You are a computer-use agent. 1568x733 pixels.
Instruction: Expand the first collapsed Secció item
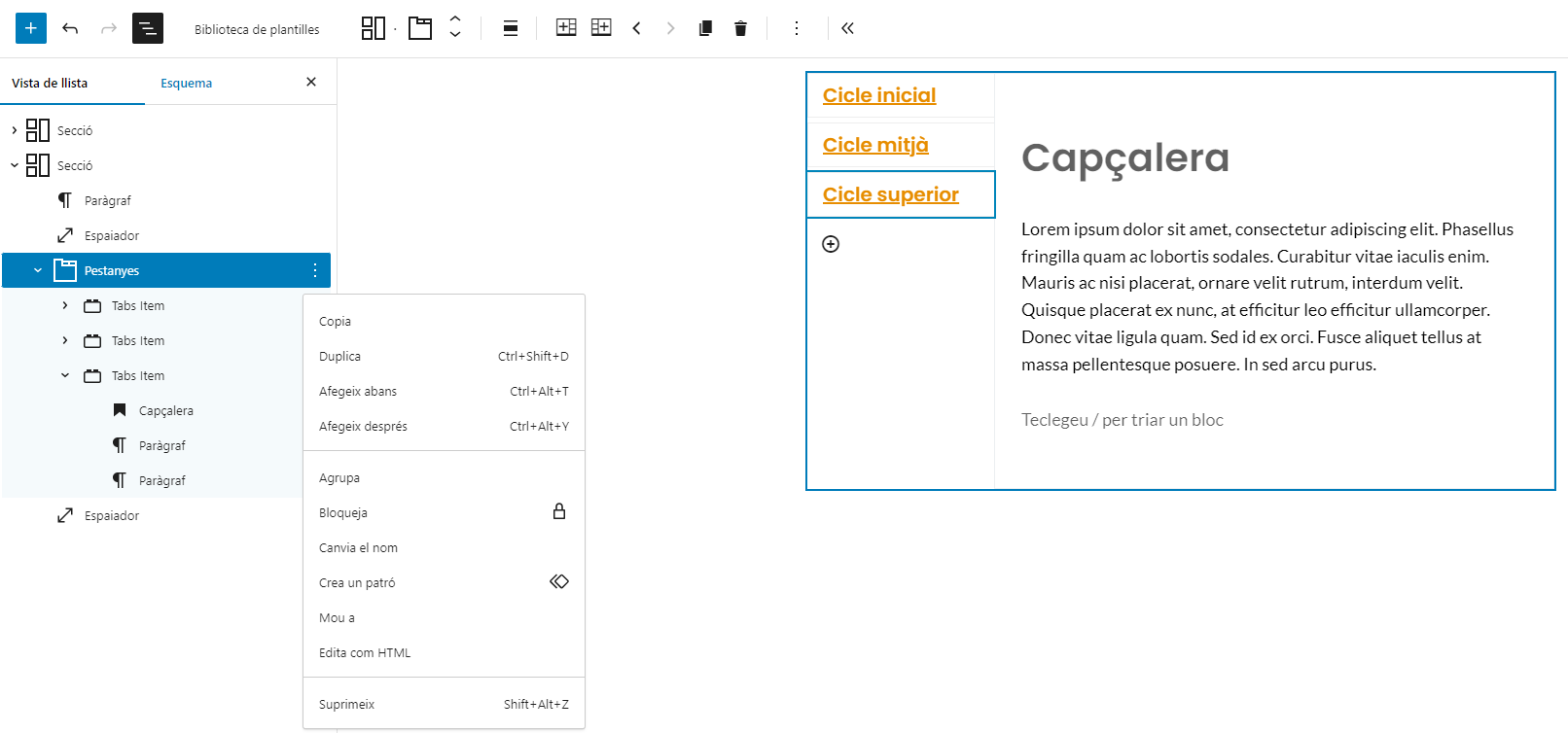15,130
